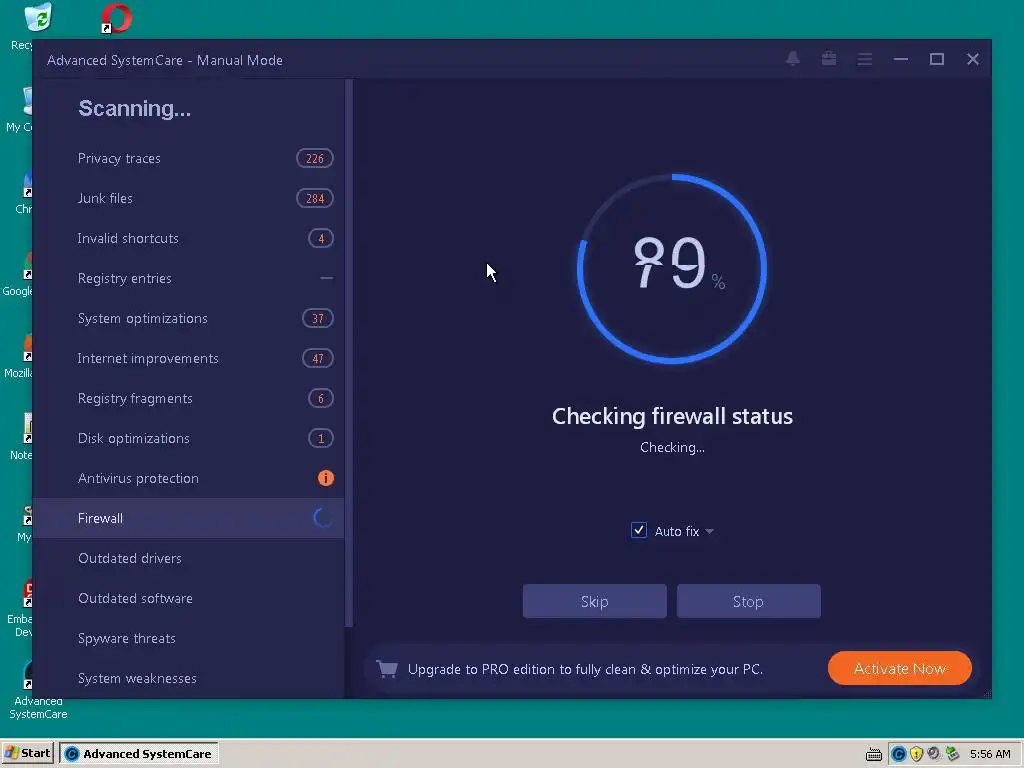Uncheck the Auto fix checkbox
The height and width of the screenshot is (768, 1024).
tap(639, 530)
